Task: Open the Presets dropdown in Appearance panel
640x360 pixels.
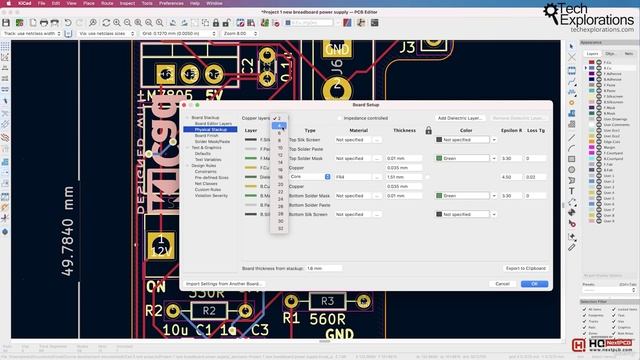Action: click(609, 290)
